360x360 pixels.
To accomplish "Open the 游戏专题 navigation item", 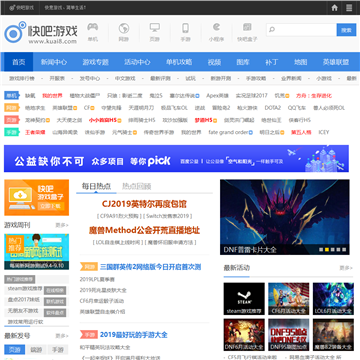I will pyautogui.click(x=96, y=62).
